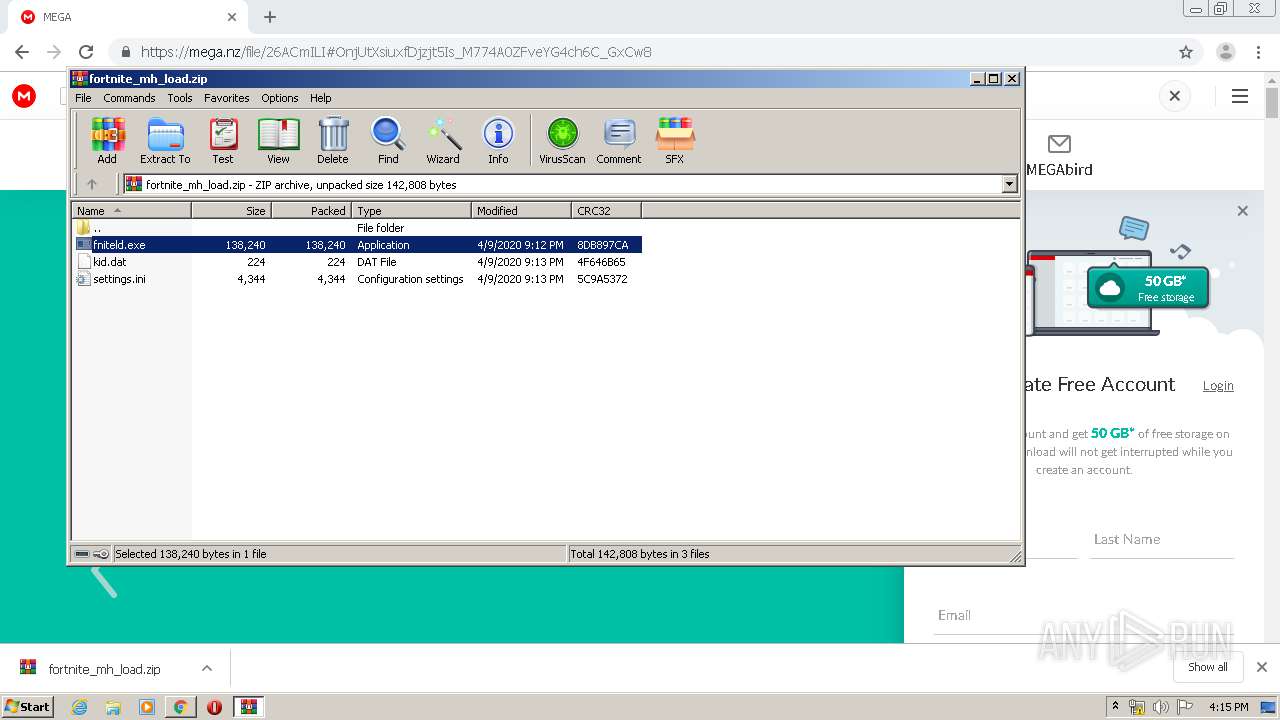Click the X circle button on MEGA header
The width and height of the screenshot is (1280, 720).
tap(1175, 96)
